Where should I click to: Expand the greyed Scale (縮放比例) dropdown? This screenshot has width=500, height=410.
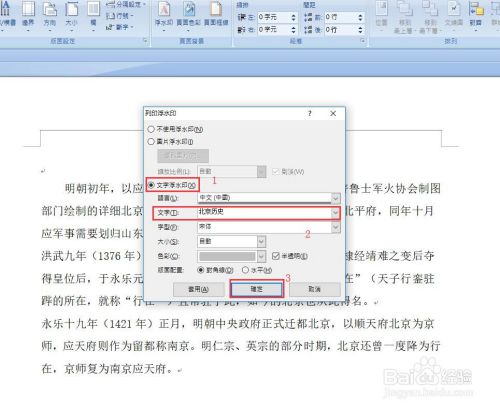click(x=262, y=172)
